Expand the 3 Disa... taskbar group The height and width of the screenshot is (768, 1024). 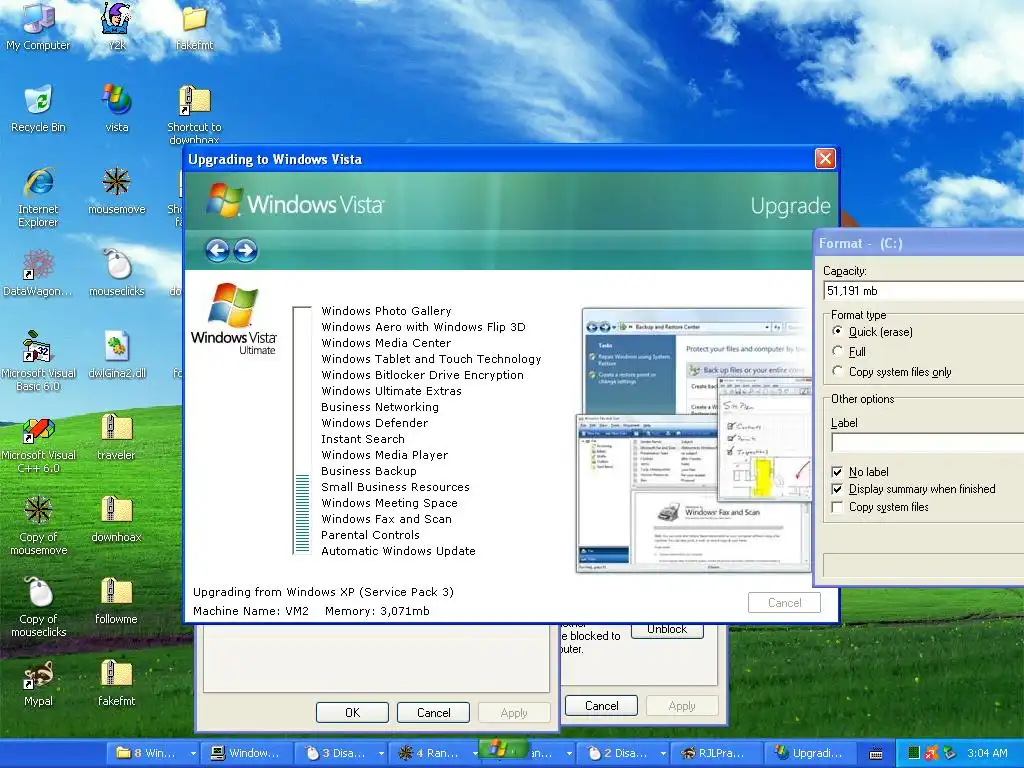[x=381, y=754]
